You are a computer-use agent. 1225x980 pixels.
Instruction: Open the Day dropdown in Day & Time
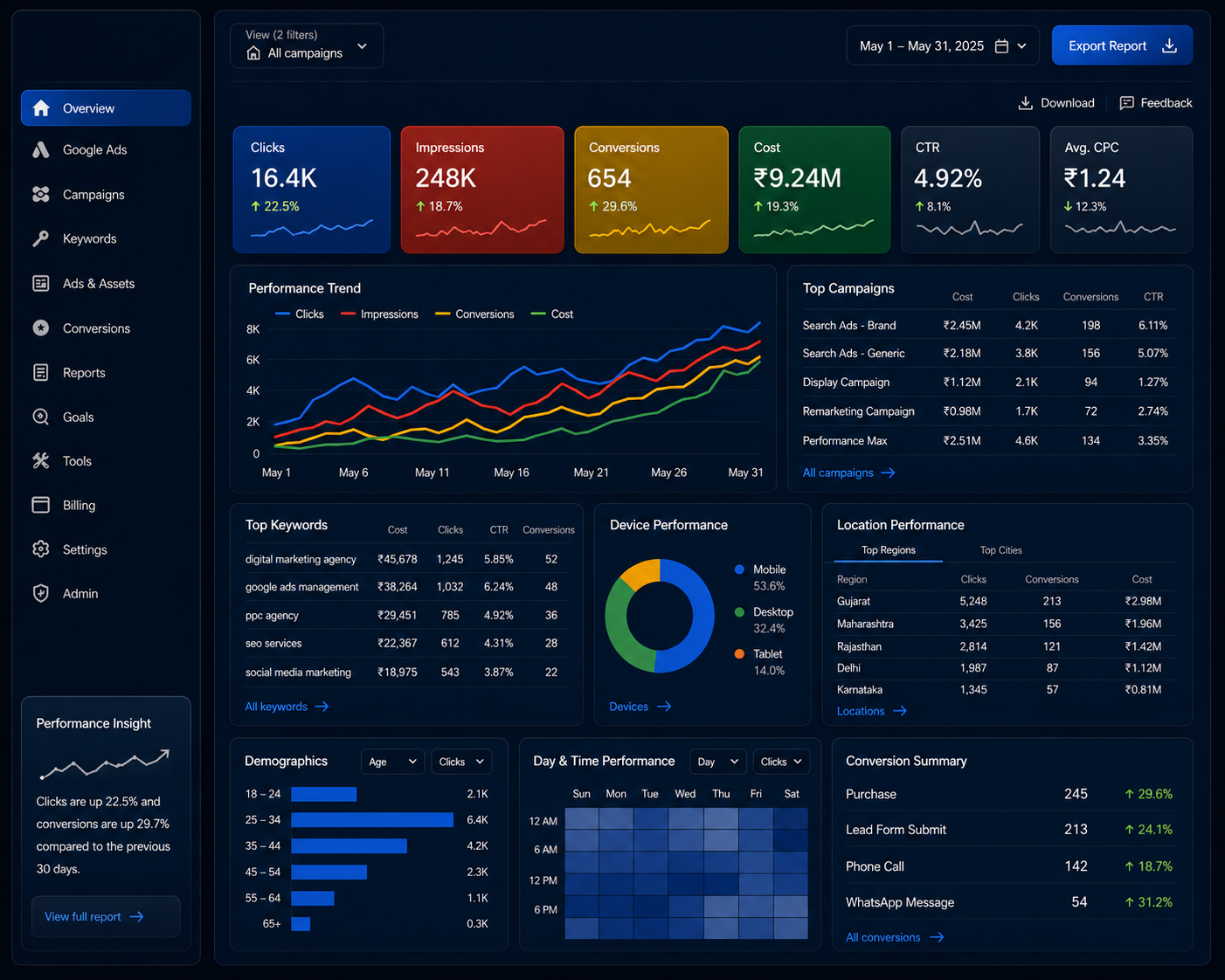(718, 762)
